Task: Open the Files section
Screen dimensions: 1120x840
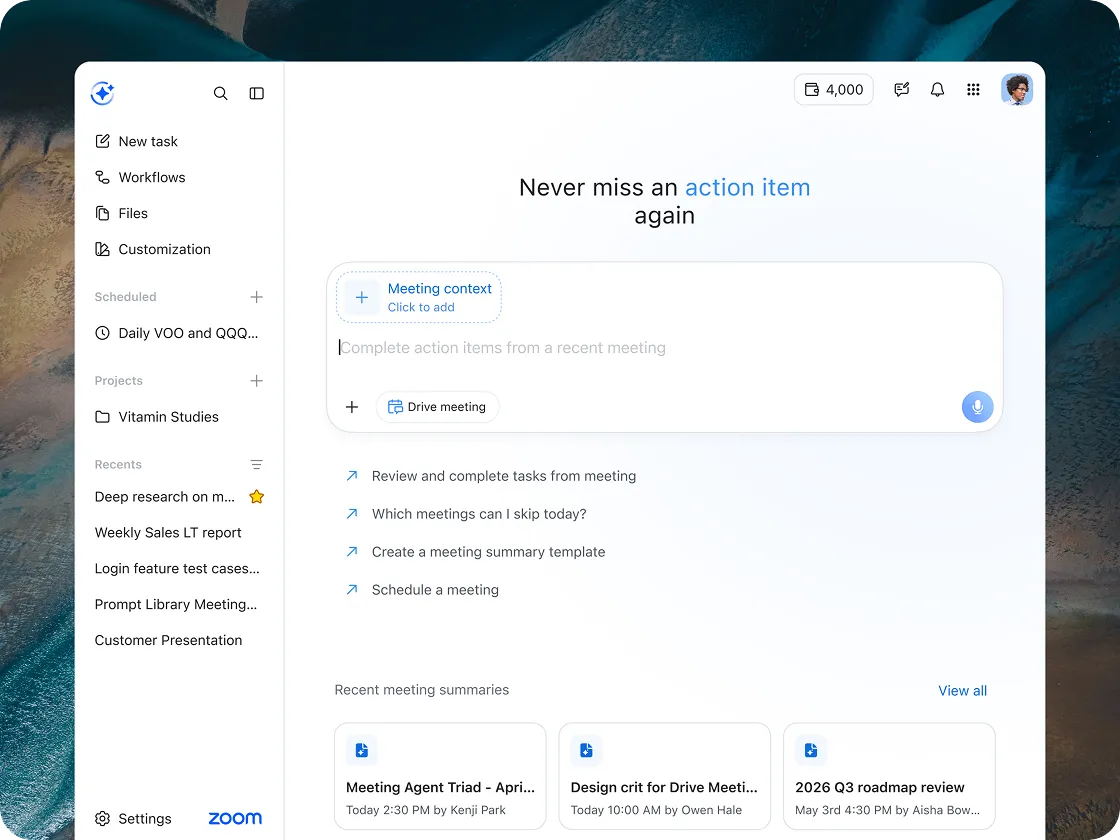Action: [x=121, y=214]
